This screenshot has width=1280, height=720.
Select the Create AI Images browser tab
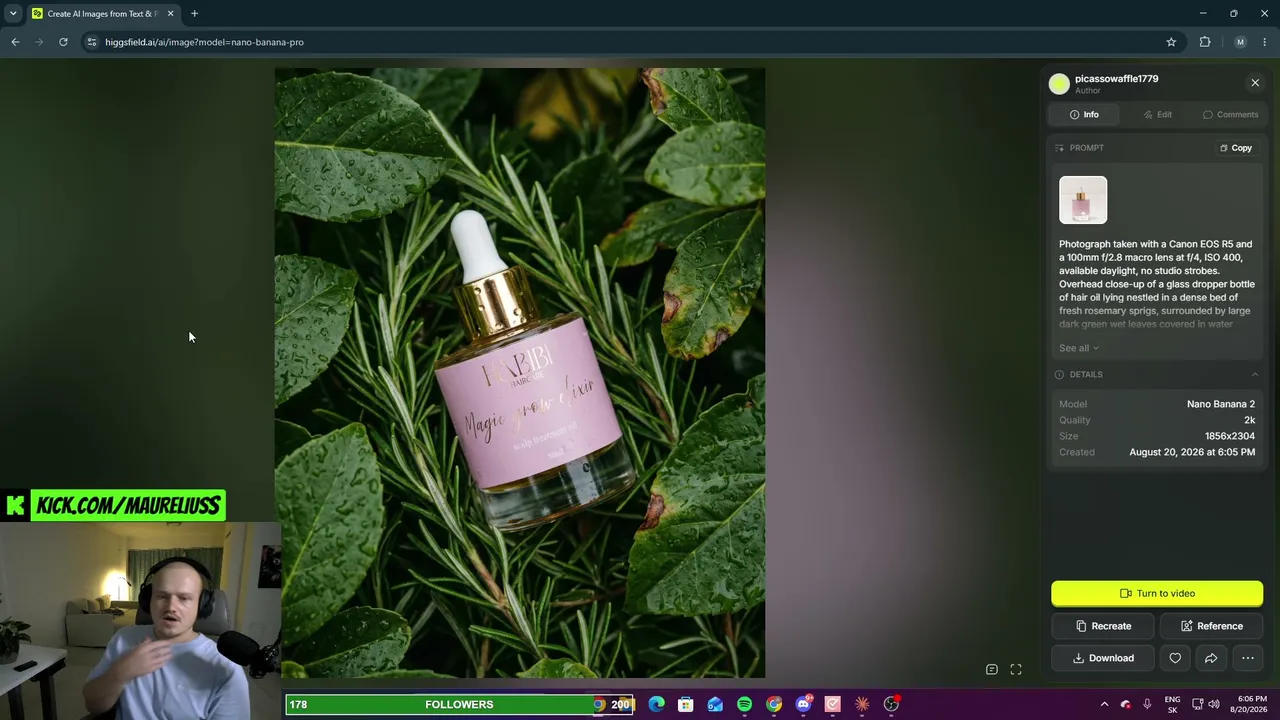(x=102, y=14)
